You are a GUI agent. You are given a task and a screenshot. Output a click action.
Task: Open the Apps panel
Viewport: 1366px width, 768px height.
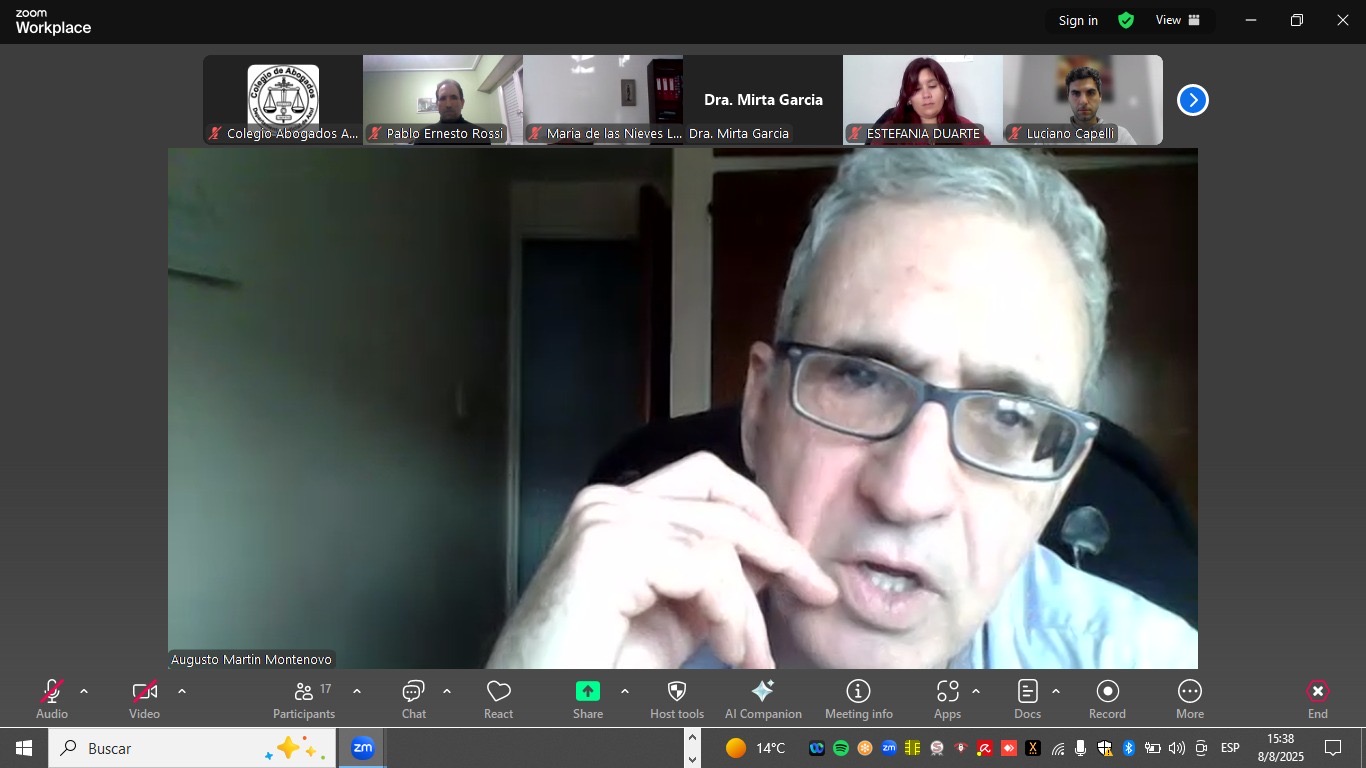coord(947,699)
